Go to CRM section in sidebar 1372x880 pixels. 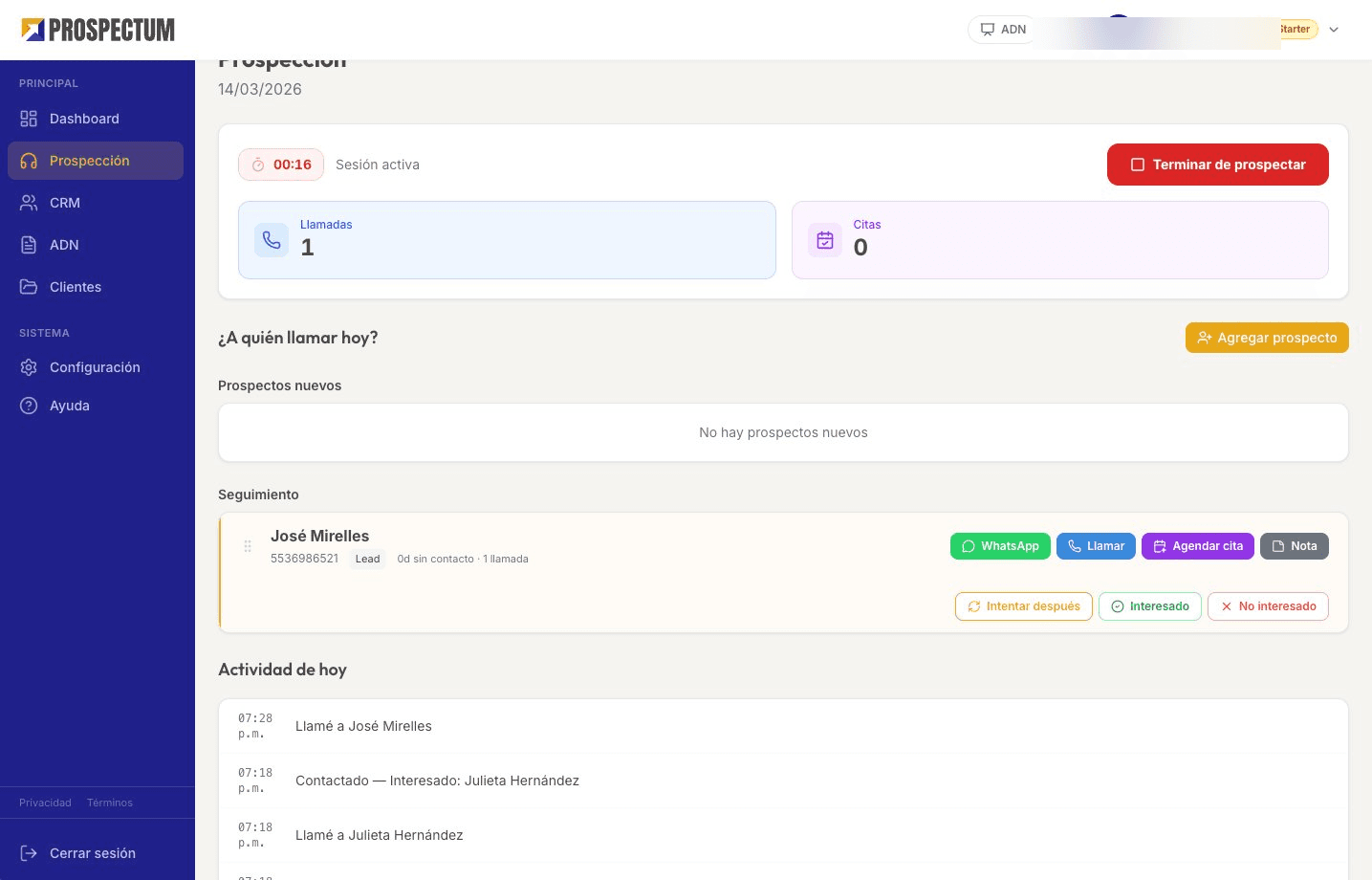(x=65, y=203)
